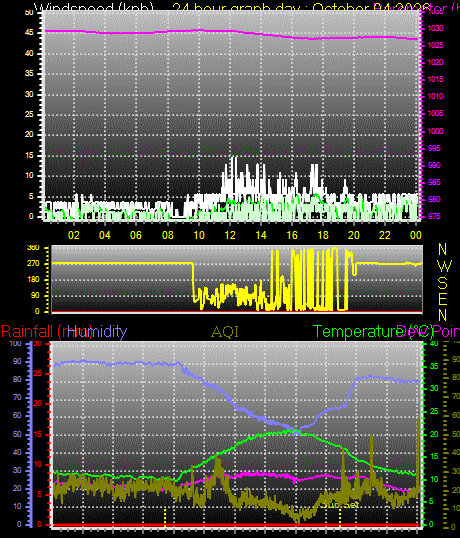Click the 14 hour label on time axis
The image size is (460, 538).
coord(261,235)
